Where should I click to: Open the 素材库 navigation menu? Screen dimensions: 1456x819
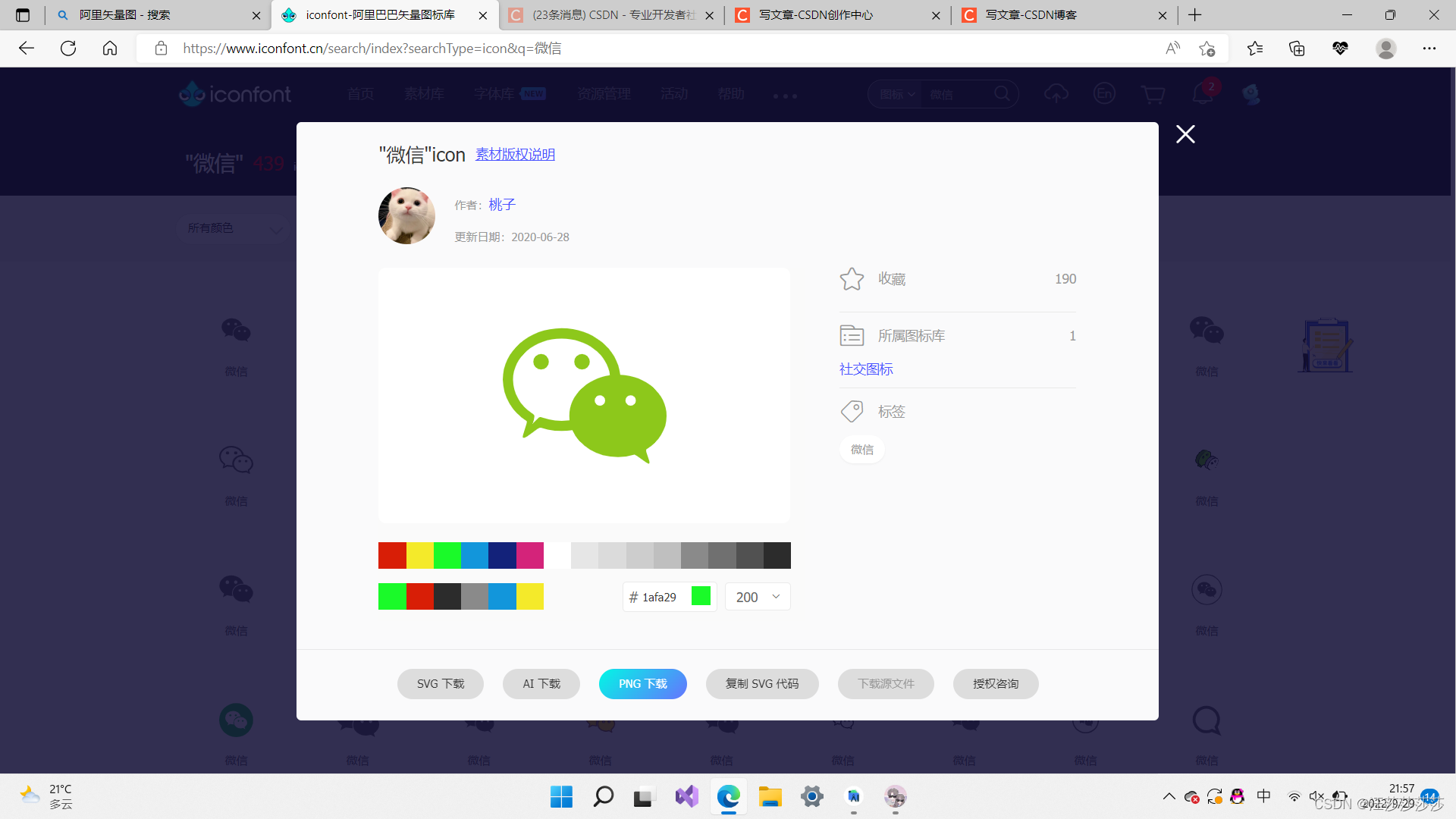click(x=424, y=93)
